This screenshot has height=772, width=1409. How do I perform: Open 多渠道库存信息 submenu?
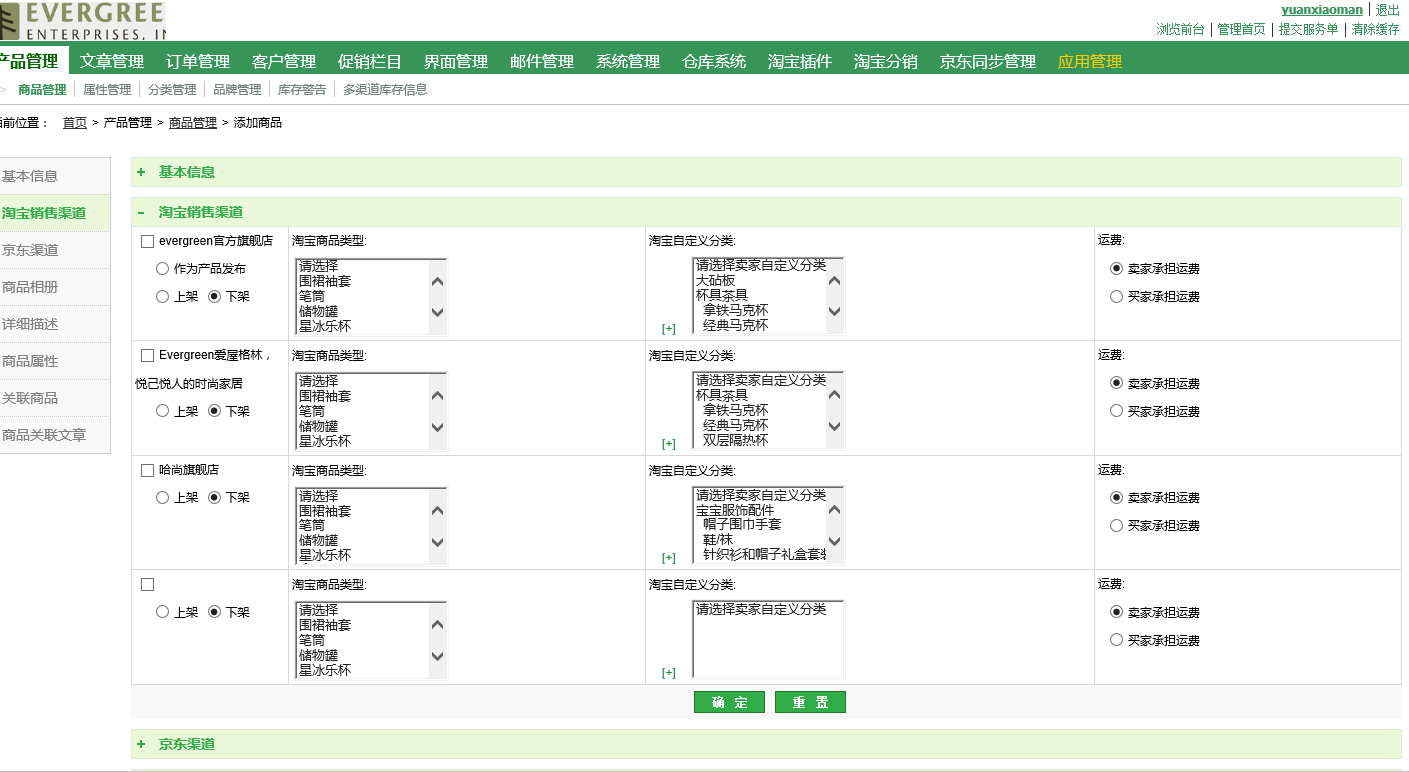tap(385, 90)
